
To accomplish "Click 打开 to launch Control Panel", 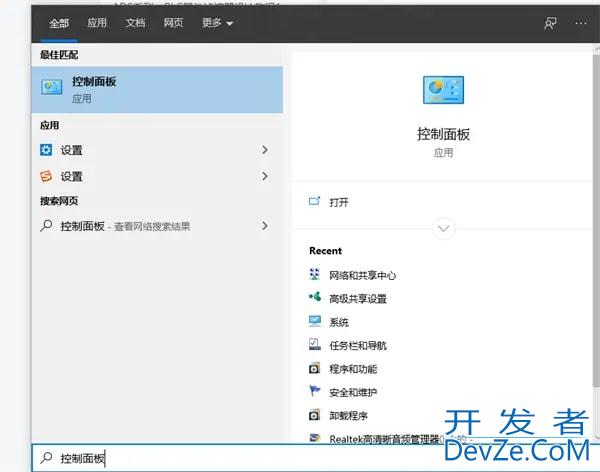I will click(x=339, y=202).
